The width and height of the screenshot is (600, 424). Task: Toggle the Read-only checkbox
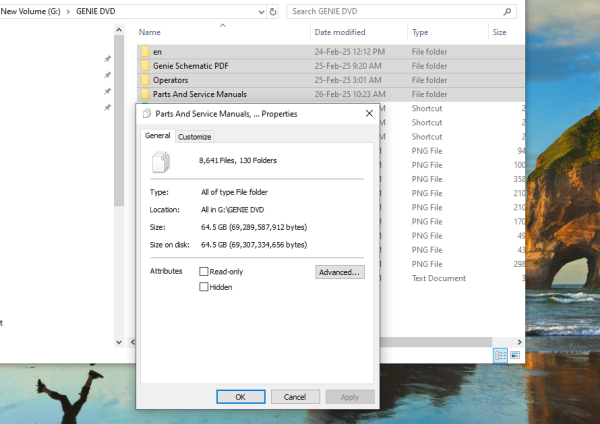click(204, 271)
